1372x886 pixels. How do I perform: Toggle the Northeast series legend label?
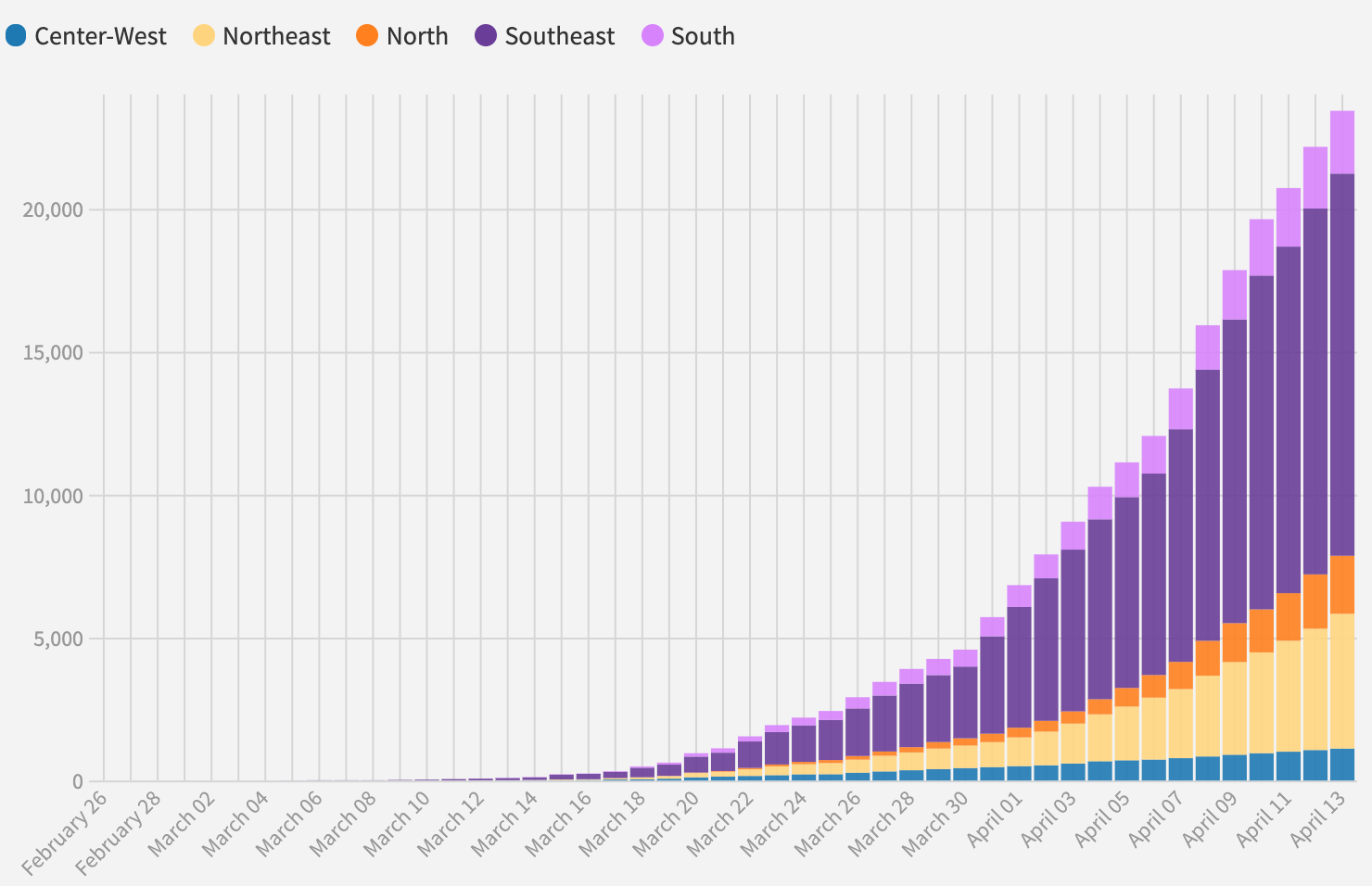point(276,36)
